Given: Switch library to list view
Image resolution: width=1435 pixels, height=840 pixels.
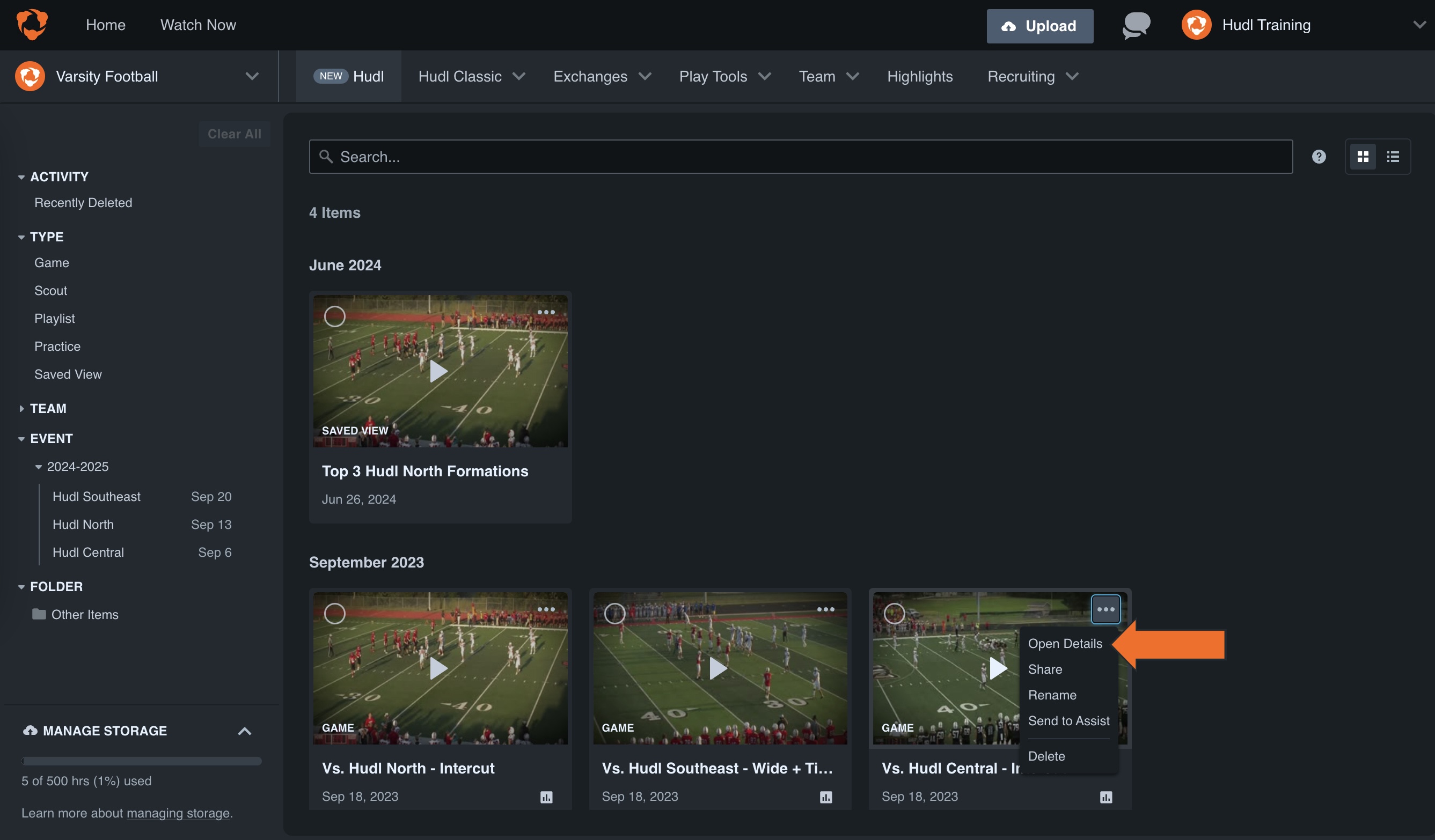Looking at the screenshot, I should pos(1393,156).
